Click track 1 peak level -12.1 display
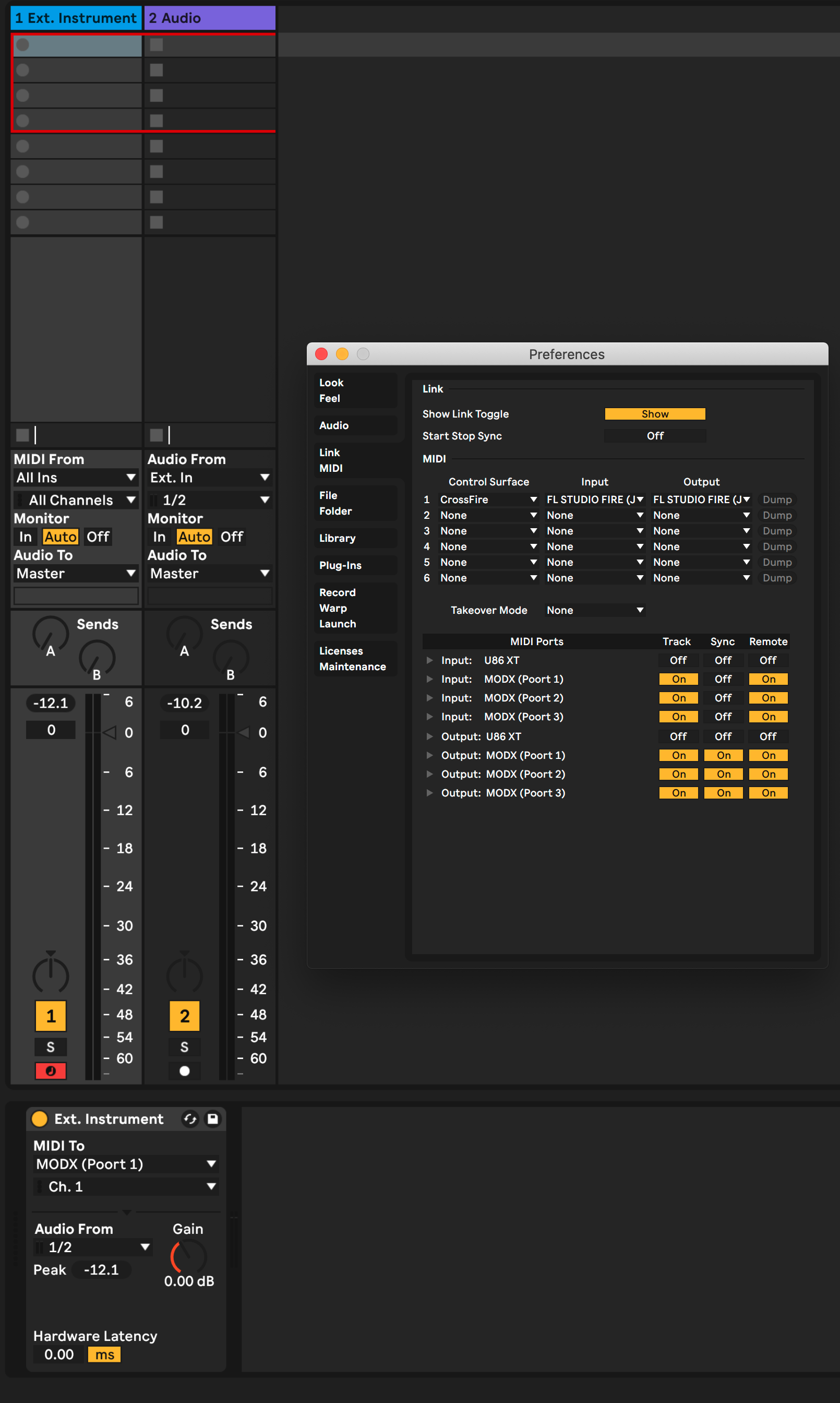 coord(51,703)
